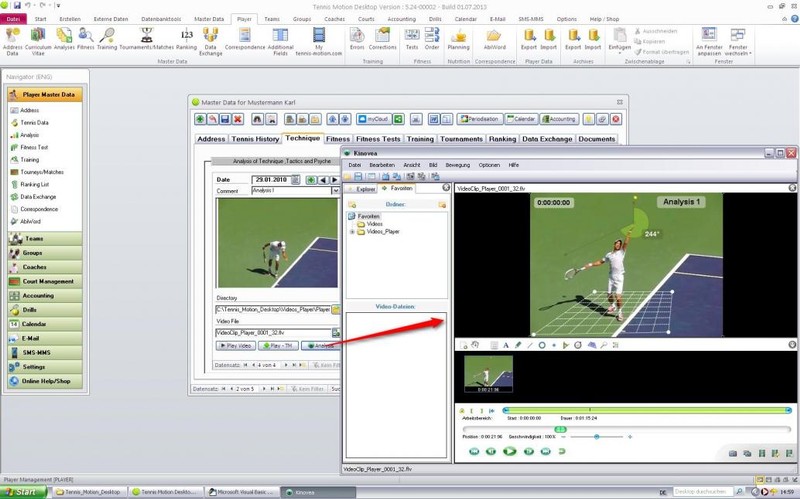Select the circle drawing tool in Kinovea
Viewport: 800px width, 499px height.
click(x=542, y=345)
